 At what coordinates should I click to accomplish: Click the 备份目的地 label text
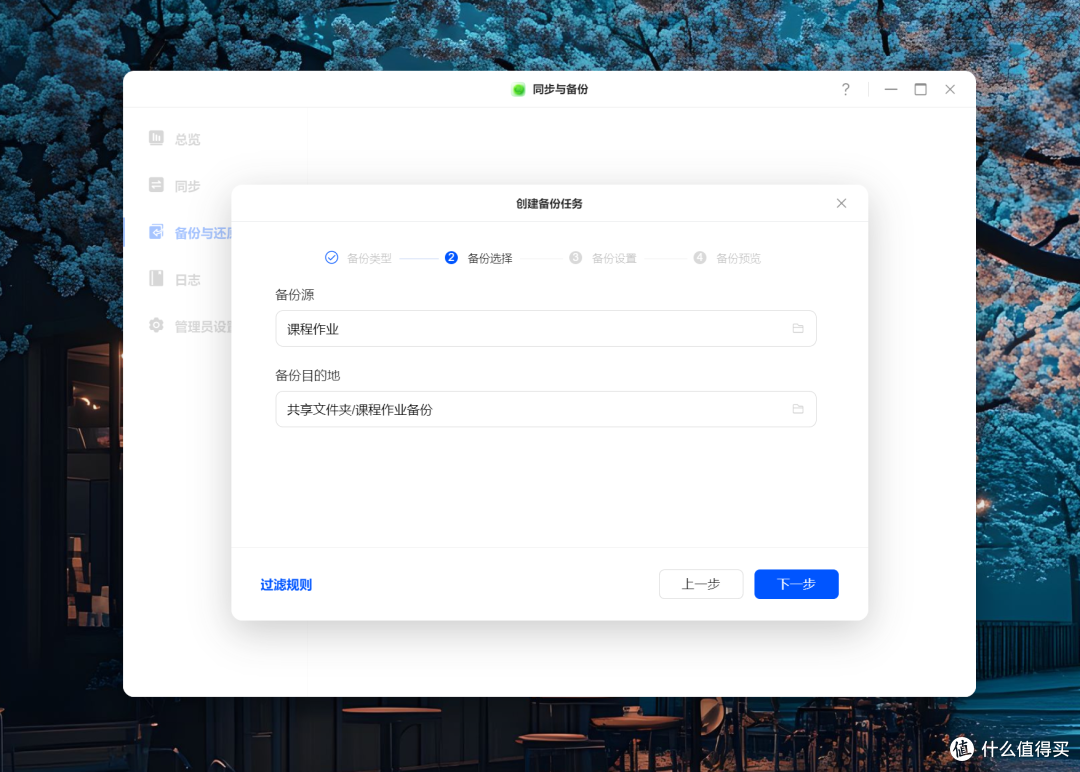pyautogui.click(x=307, y=375)
